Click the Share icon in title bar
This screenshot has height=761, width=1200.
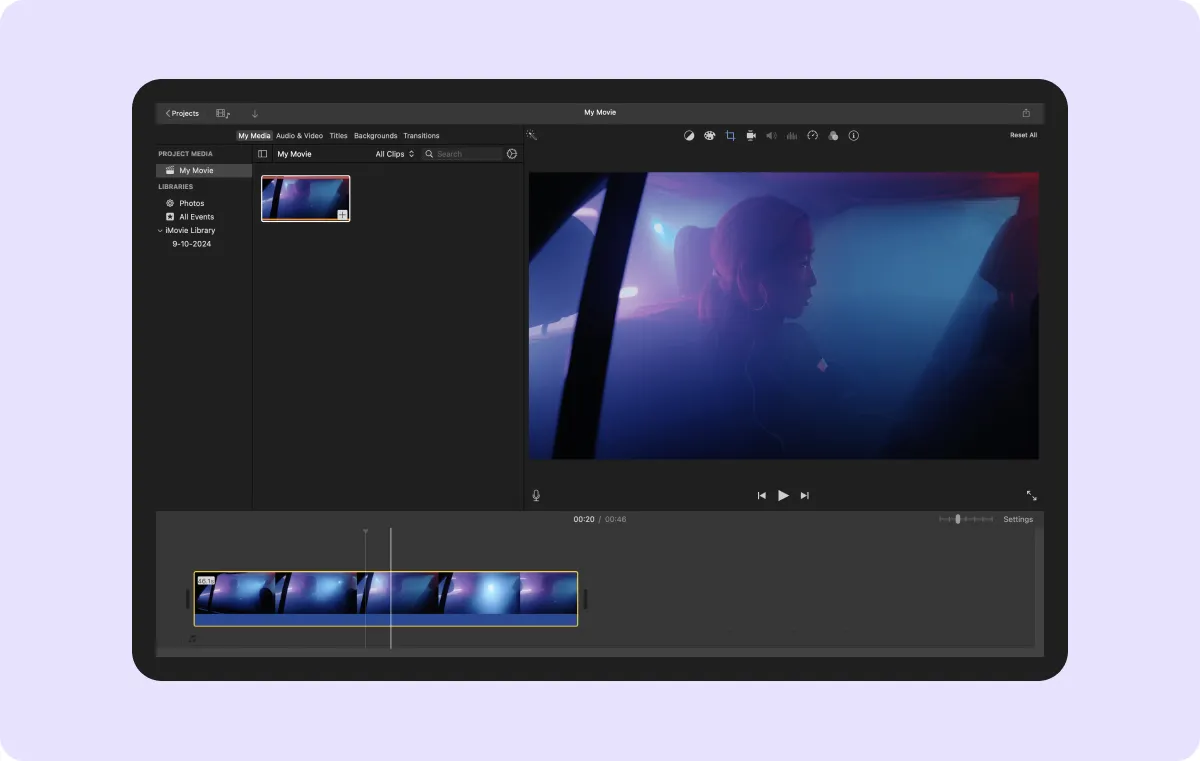[x=1026, y=113]
